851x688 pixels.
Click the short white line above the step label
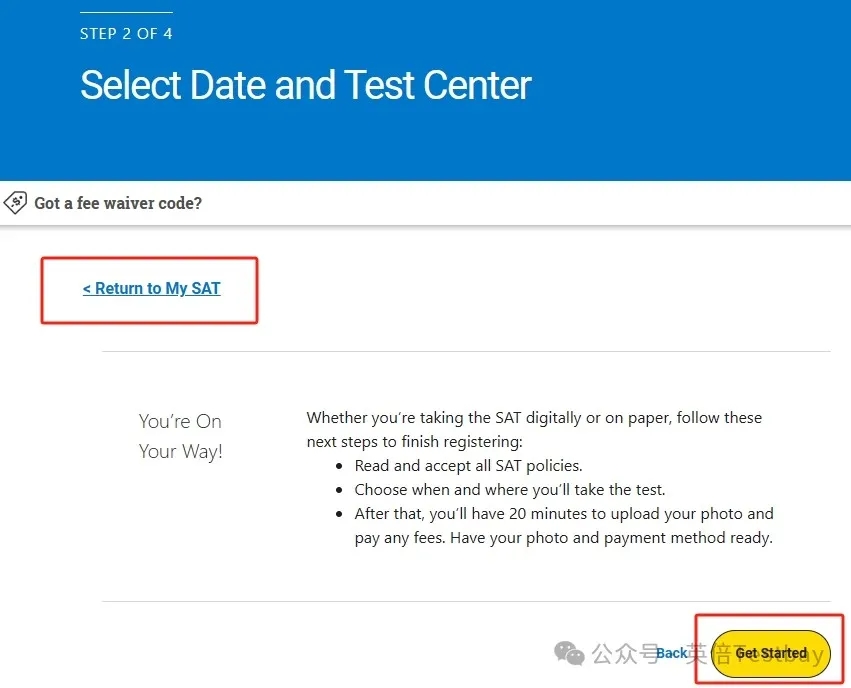[x=126, y=13]
